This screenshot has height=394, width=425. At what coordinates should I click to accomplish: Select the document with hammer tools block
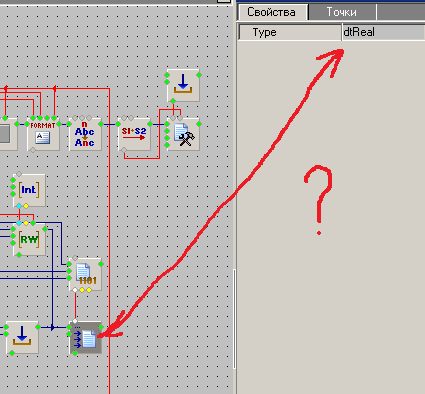pos(183,134)
